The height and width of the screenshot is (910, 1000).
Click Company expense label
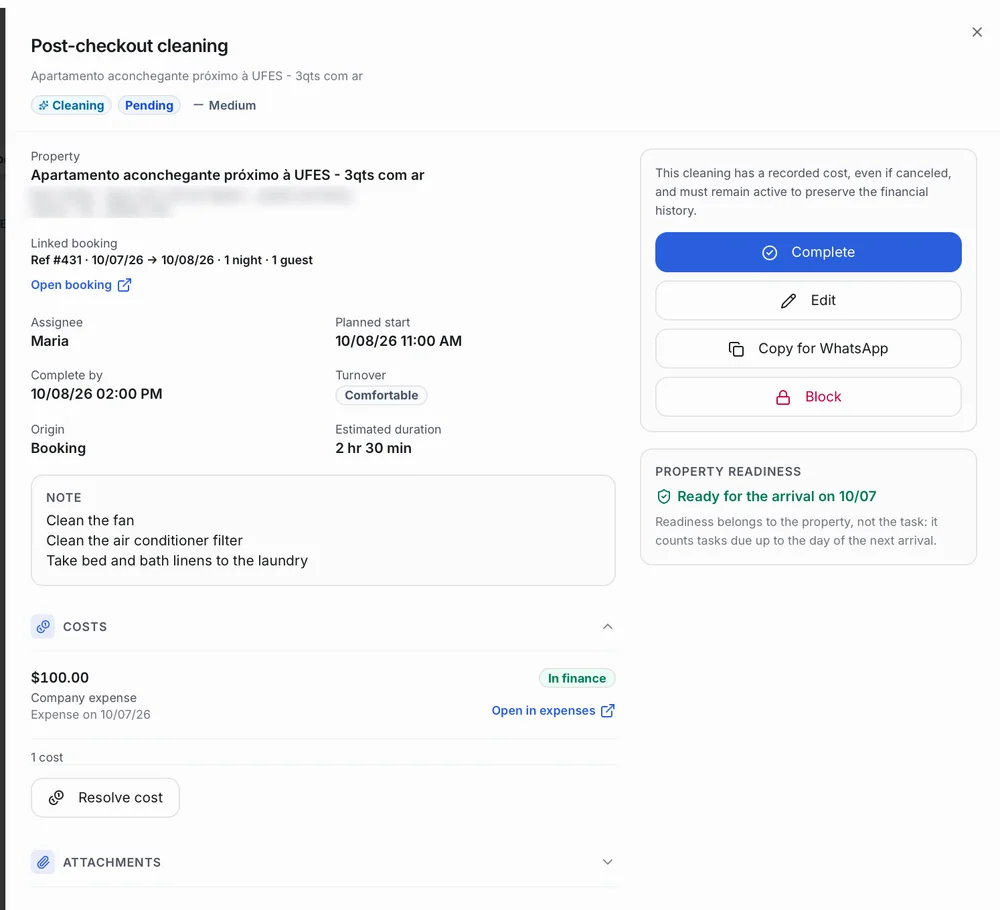click(84, 698)
